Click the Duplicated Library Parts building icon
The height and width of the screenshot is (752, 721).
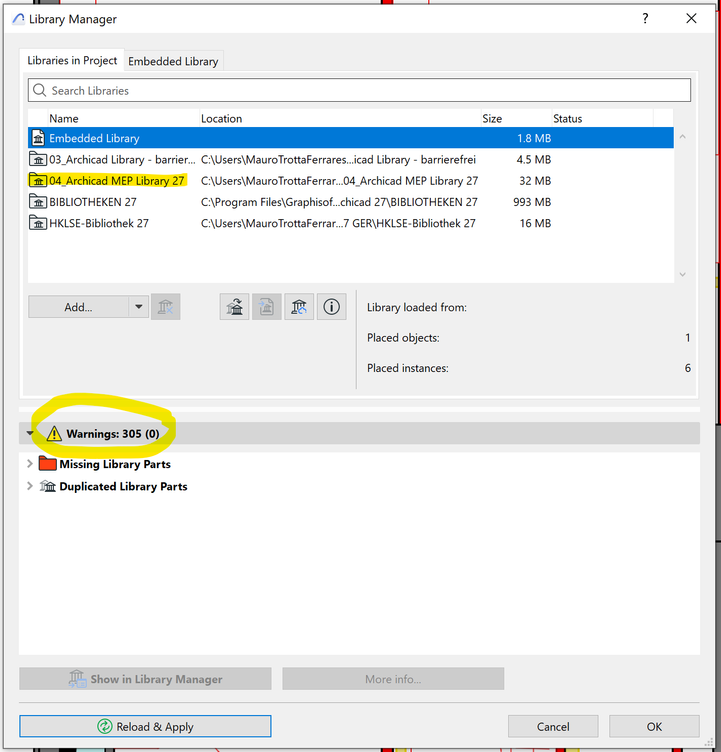click(47, 486)
